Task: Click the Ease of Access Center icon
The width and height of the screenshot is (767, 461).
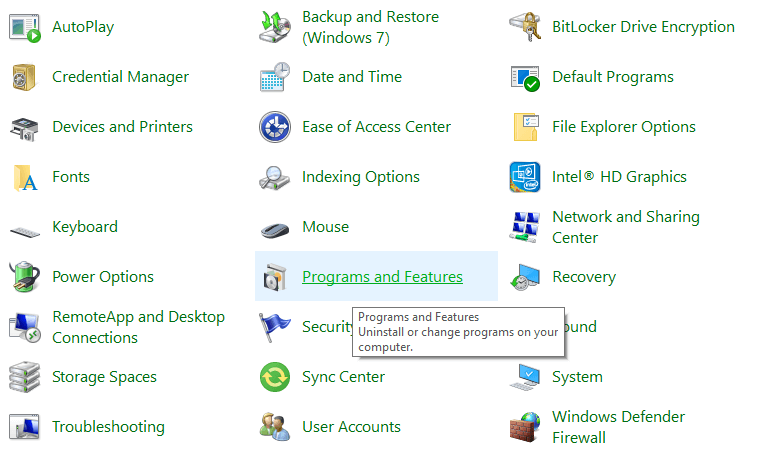Action: click(x=275, y=127)
